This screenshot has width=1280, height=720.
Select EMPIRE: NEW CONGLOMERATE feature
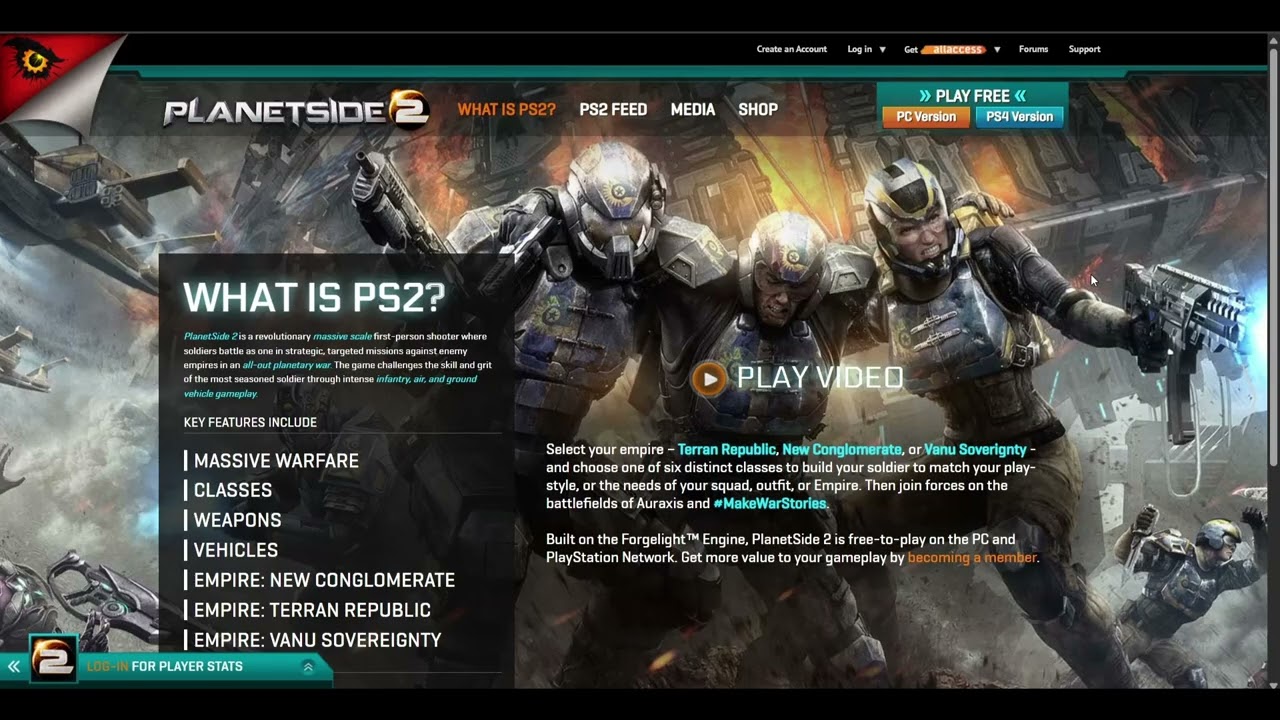324,580
